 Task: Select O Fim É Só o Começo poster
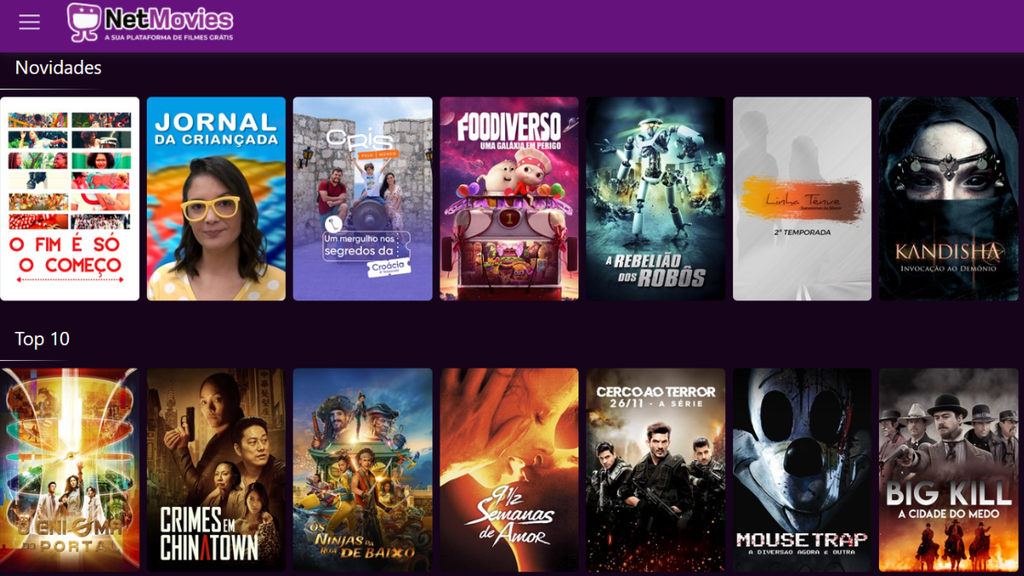click(70, 199)
